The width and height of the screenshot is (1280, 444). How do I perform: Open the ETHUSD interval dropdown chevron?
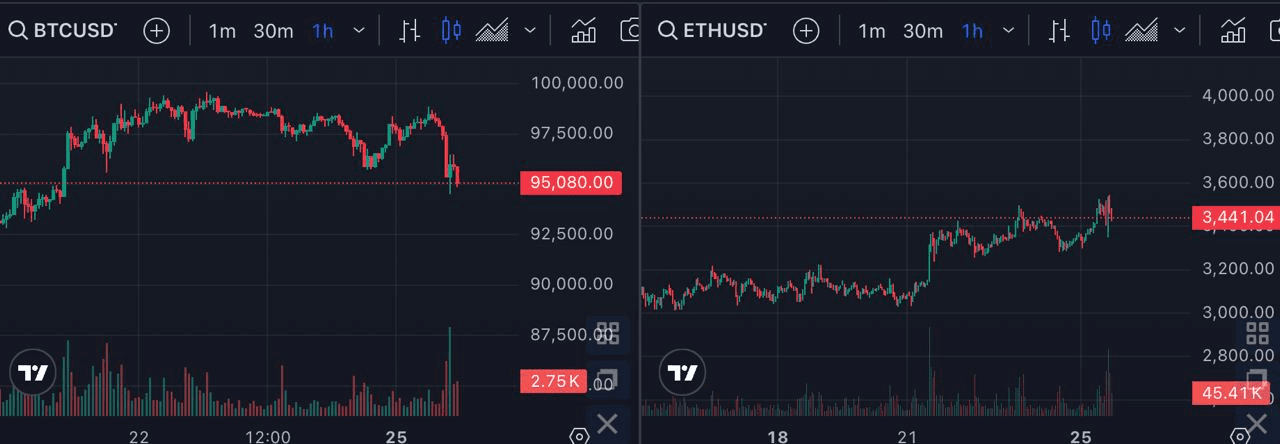pos(1009,31)
